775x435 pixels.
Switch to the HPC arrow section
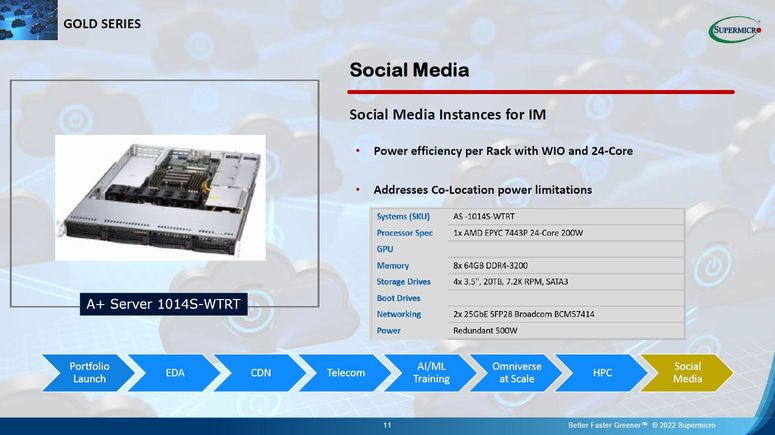[602, 373]
